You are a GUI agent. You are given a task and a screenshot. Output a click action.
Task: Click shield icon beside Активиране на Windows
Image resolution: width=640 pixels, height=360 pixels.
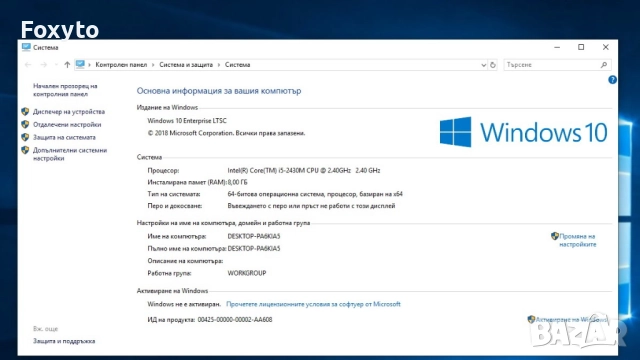[531, 319]
